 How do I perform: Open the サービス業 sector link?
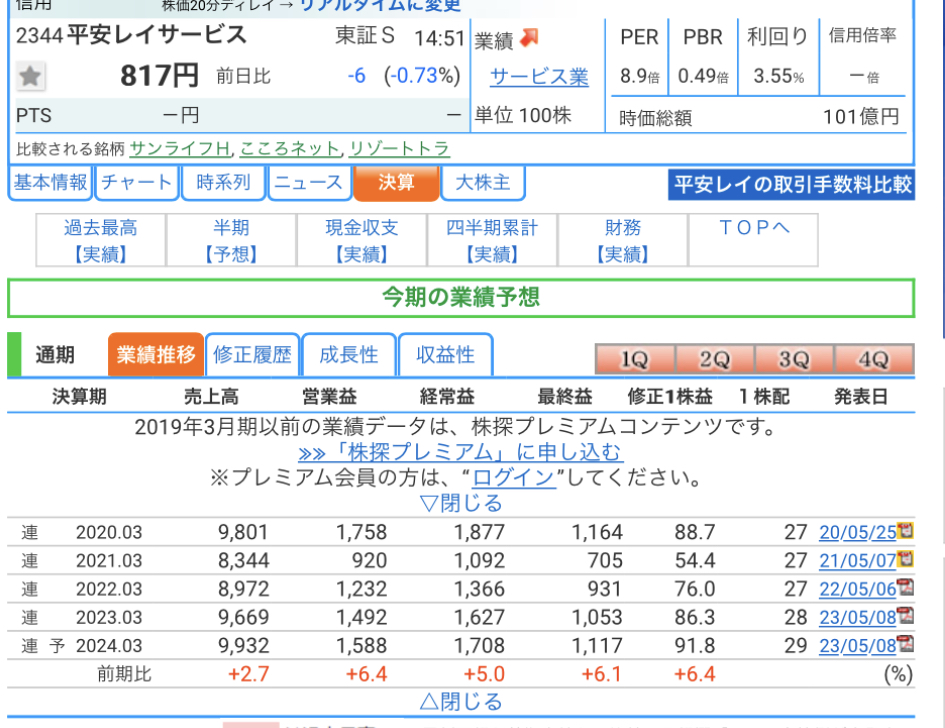[539, 77]
